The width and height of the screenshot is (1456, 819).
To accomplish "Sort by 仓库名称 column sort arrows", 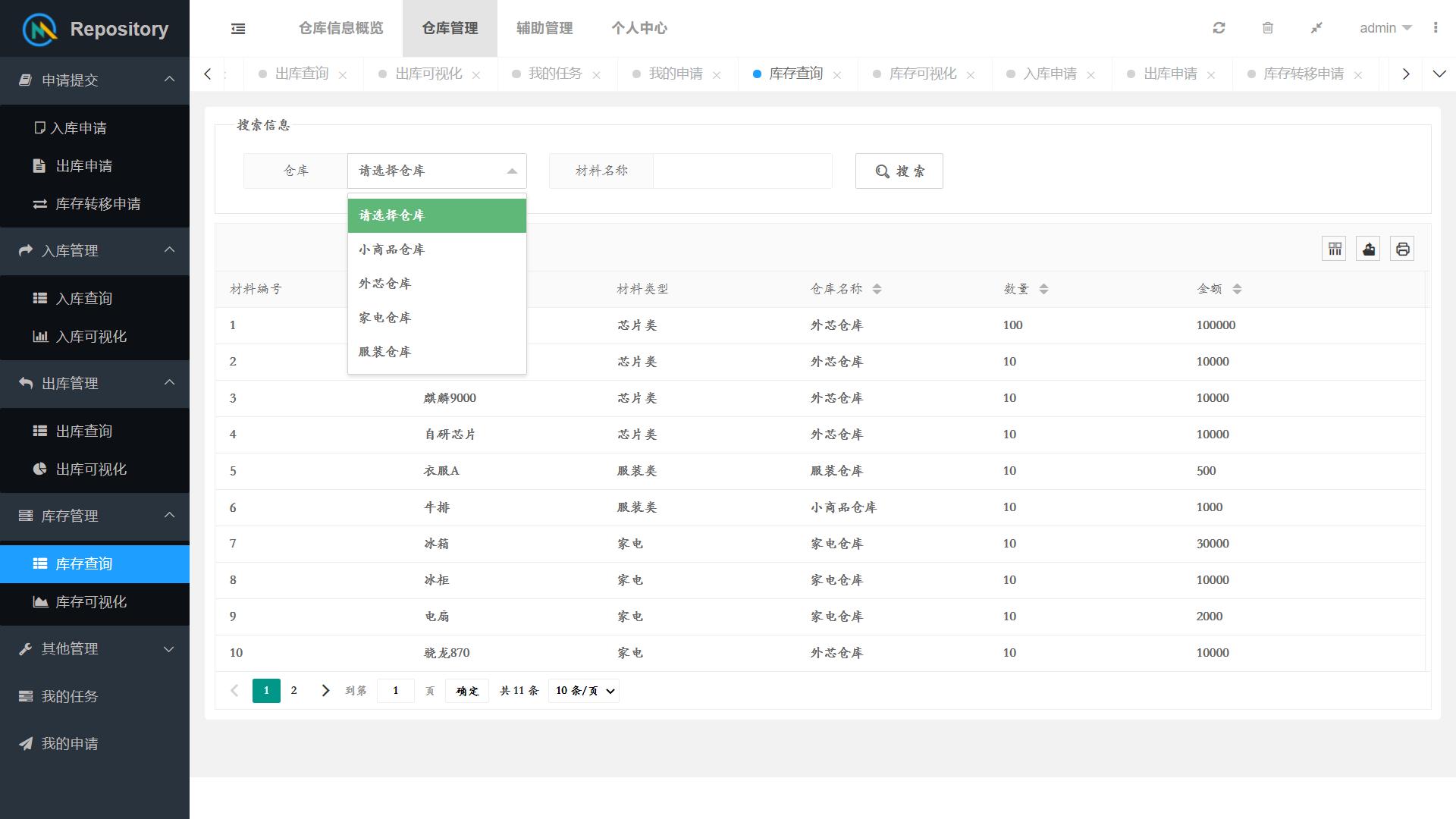I will coord(877,289).
